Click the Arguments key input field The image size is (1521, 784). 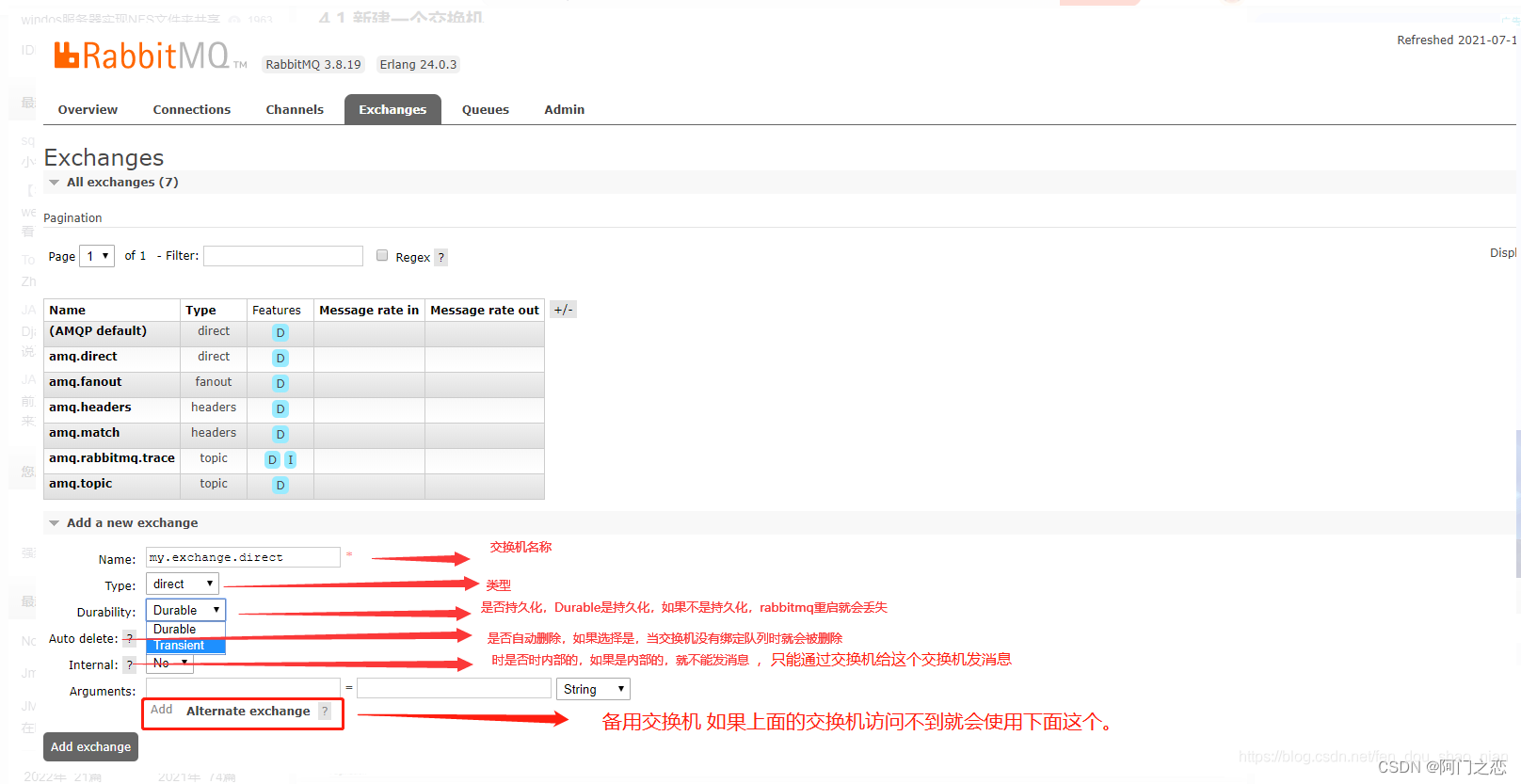tap(243, 689)
